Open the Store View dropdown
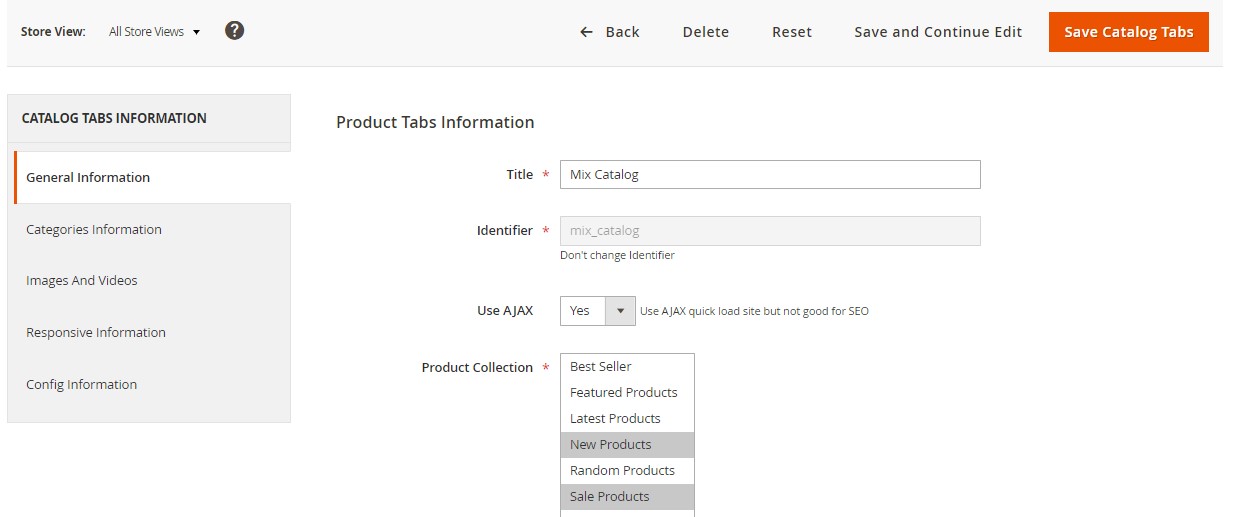This screenshot has height=517, width=1234. click(154, 32)
